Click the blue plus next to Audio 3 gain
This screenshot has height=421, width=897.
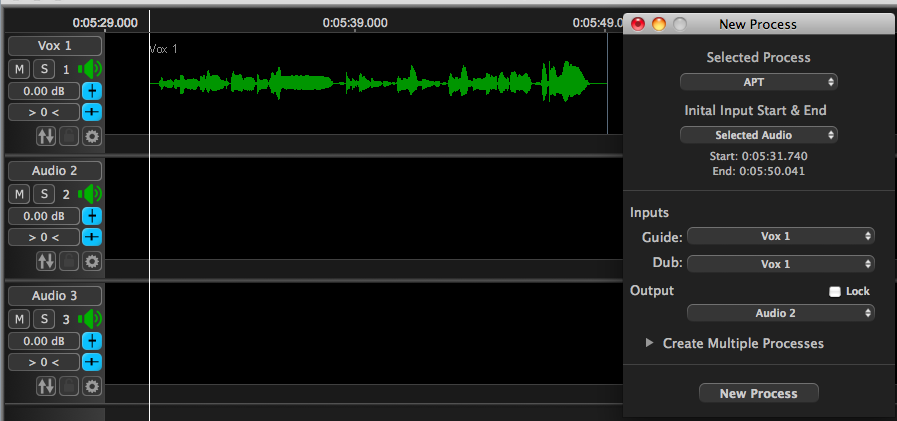[91, 341]
